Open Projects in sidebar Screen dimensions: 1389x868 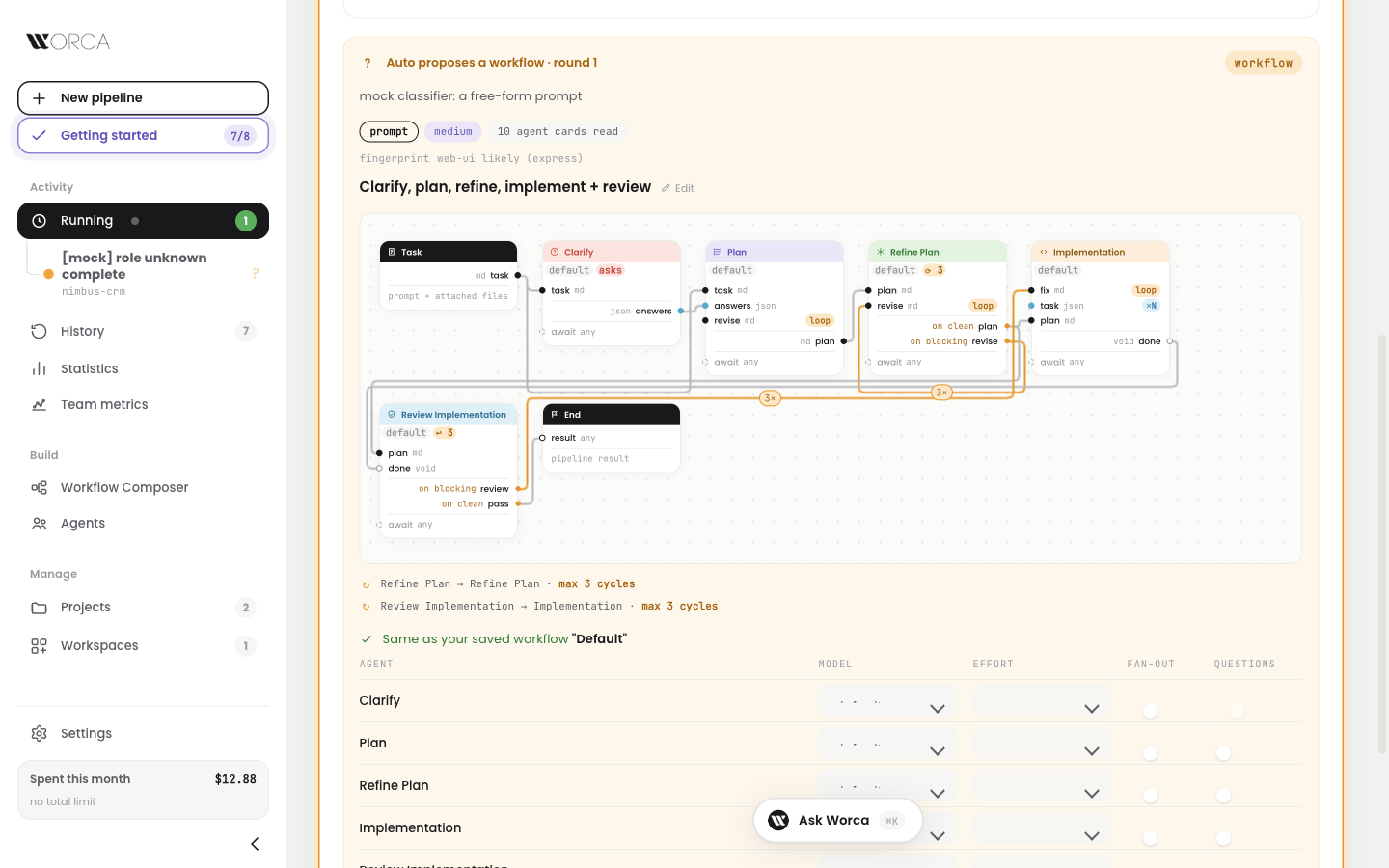pos(143,608)
